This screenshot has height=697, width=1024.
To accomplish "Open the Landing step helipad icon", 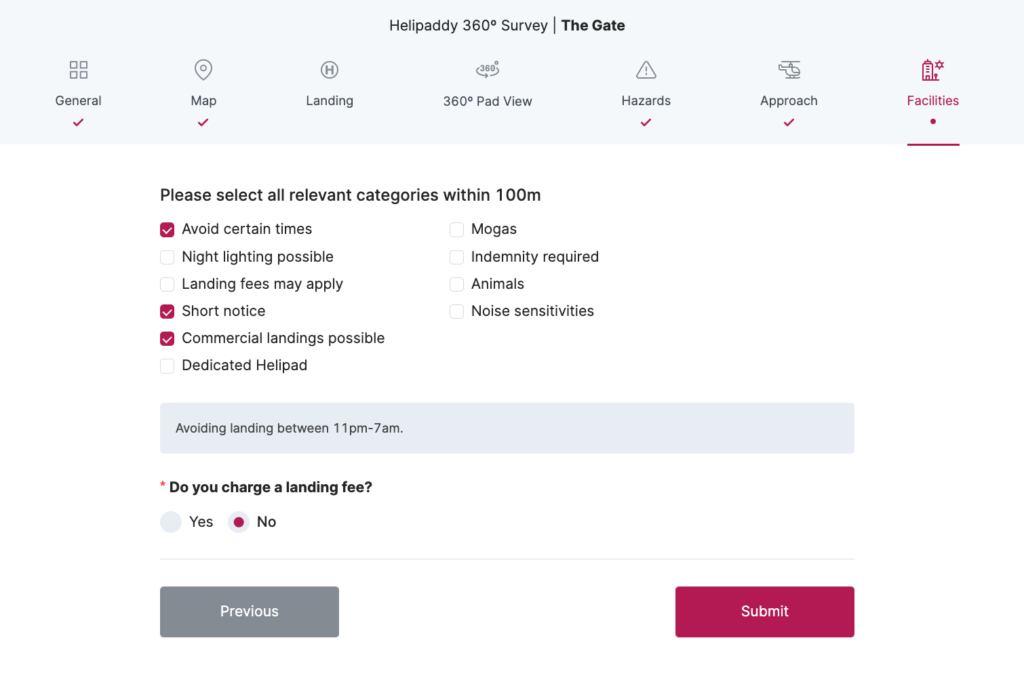I will (329, 70).
